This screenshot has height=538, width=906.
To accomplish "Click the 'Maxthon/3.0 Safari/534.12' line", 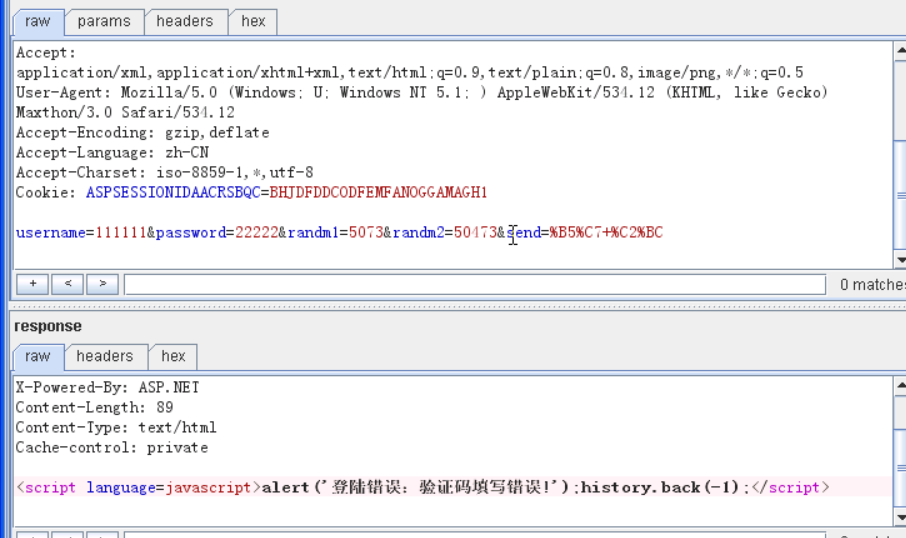I will coord(125,113).
